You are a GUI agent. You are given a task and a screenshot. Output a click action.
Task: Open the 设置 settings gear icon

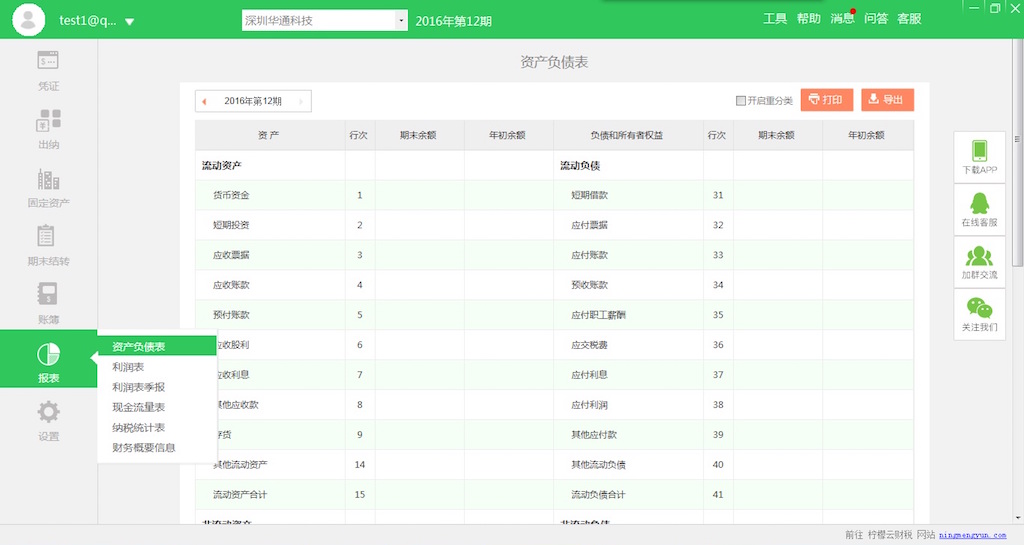pos(48,412)
